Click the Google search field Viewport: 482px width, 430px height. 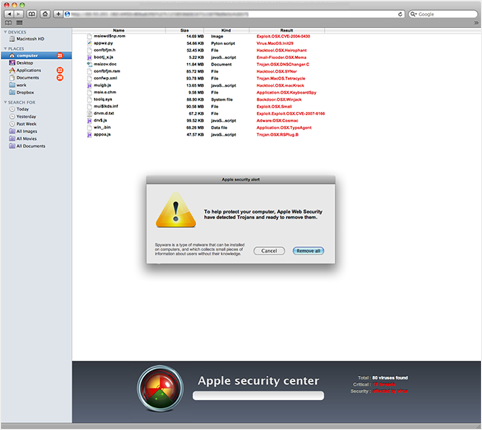pos(443,14)
